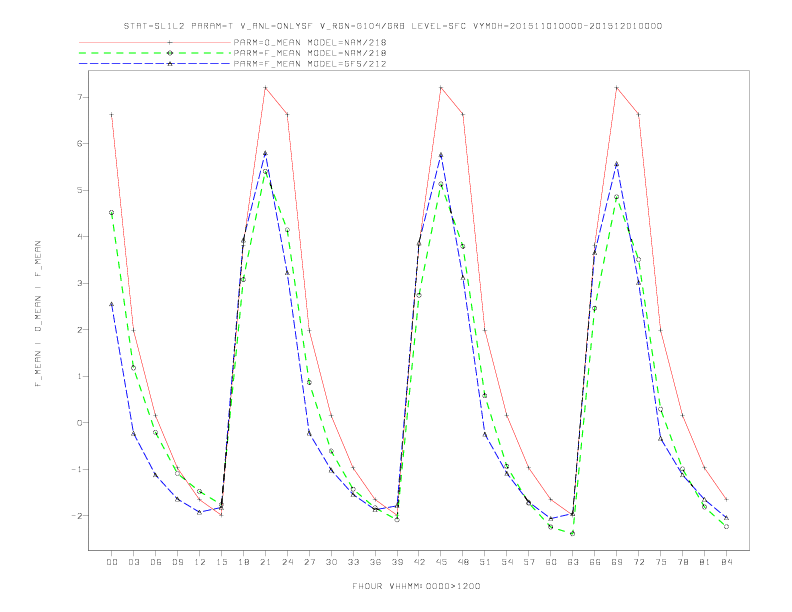Click x-axis tick label 39
This screenshot has width=792, height=612.
(397, 562)
